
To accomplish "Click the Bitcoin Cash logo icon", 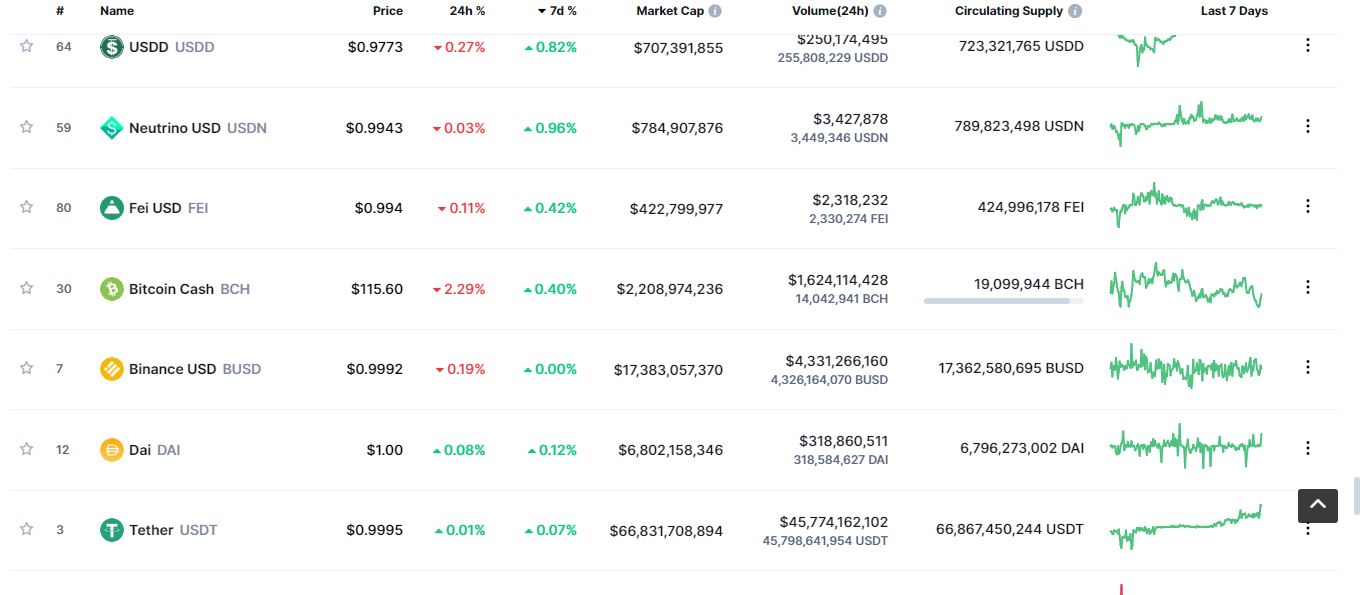I will click(112, 289).
